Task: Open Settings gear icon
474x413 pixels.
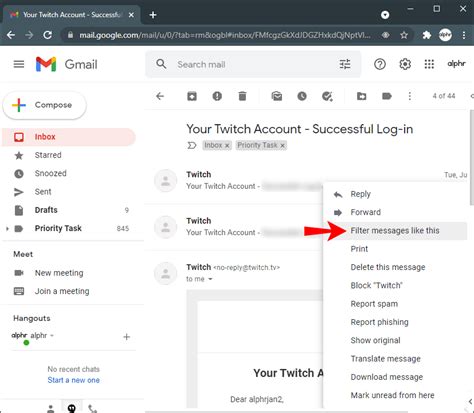Action: click(x=405, y=64)
